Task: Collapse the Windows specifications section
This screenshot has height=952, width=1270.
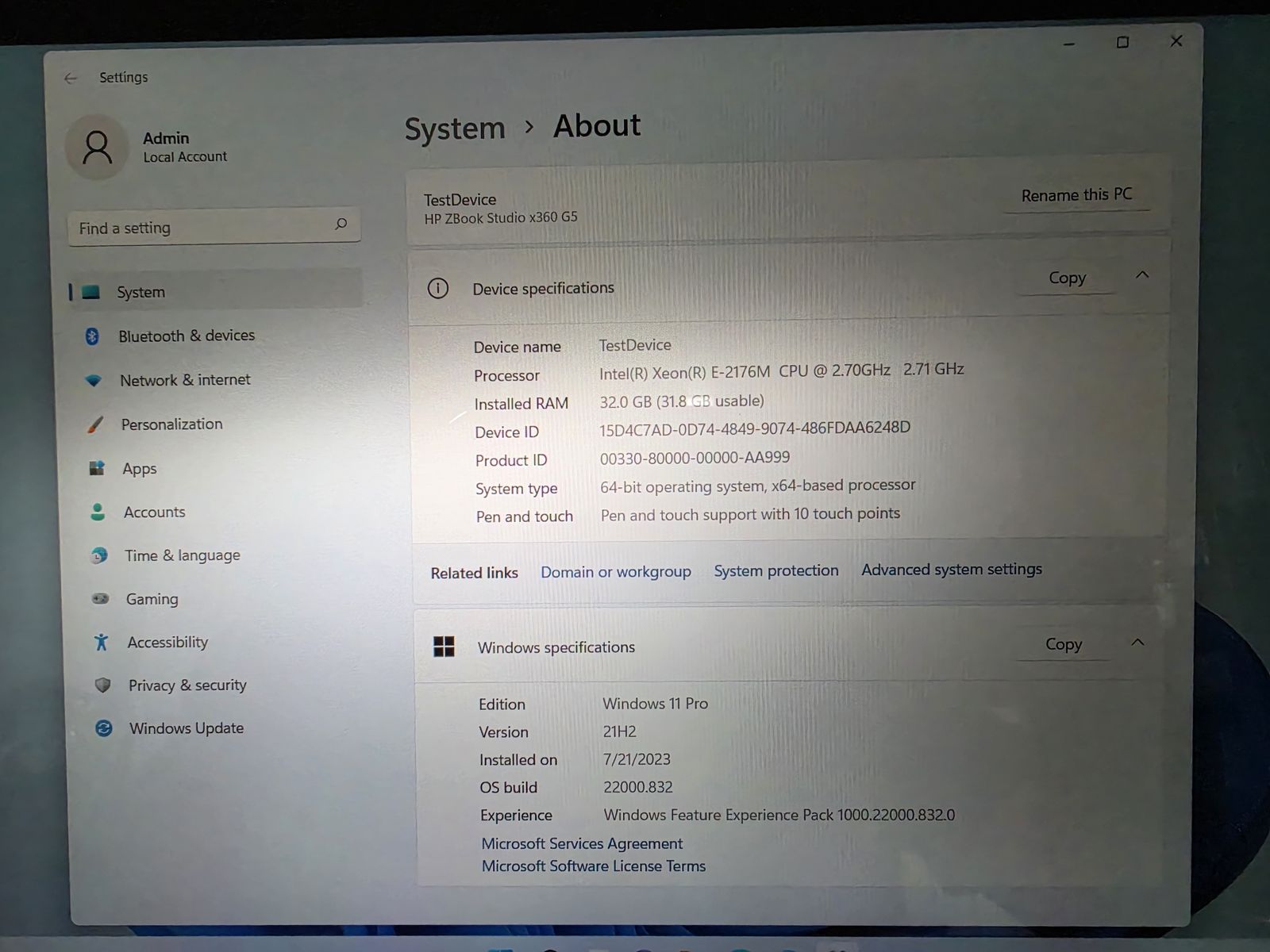Action: tap(1137, 643)
